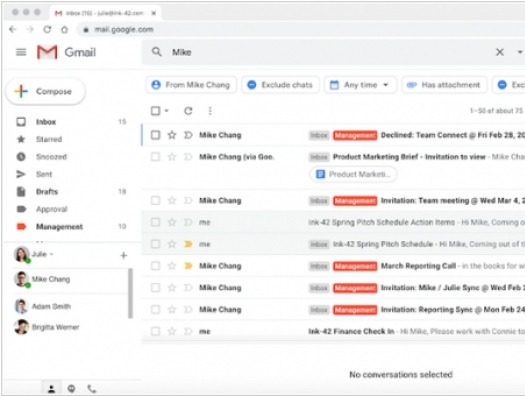Open the Product Marketi... attachment chip

(x=353, y=174)
